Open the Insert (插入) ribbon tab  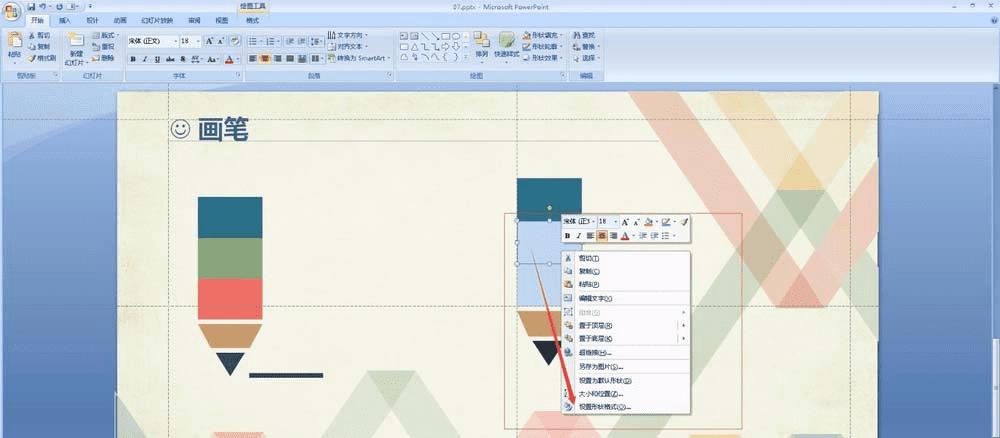[x=65, y=20]
